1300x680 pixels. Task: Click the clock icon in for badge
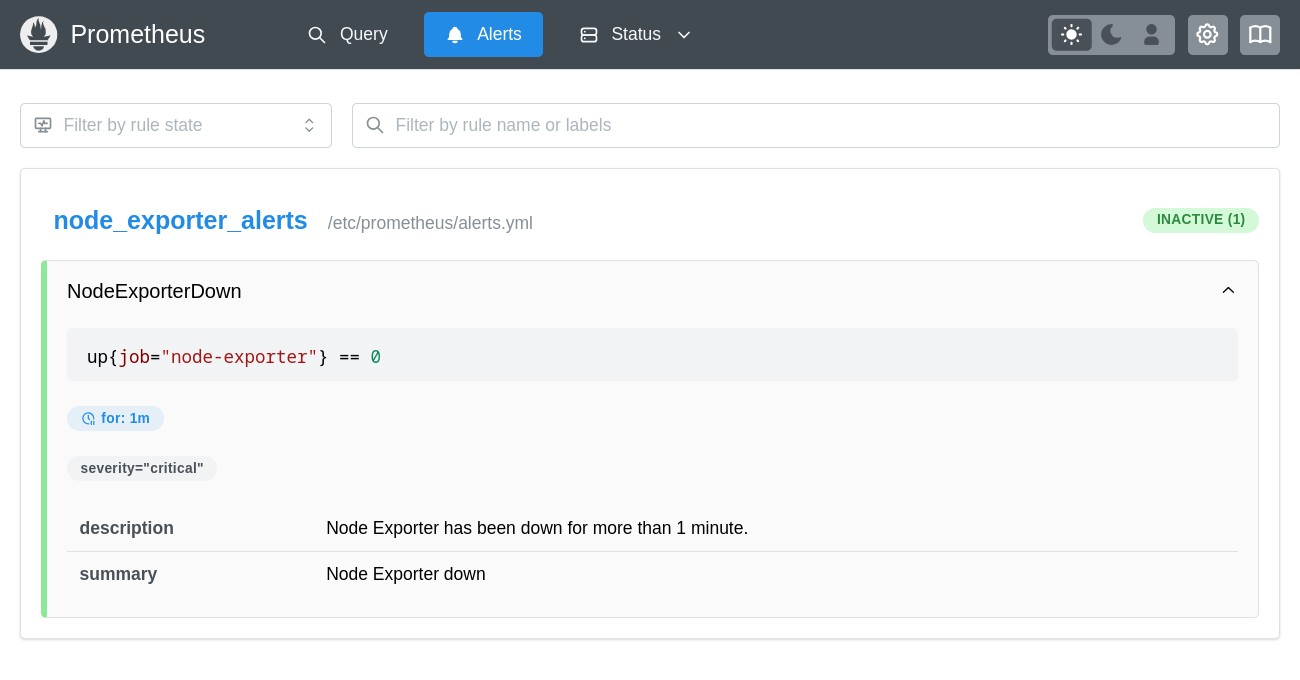88,419
